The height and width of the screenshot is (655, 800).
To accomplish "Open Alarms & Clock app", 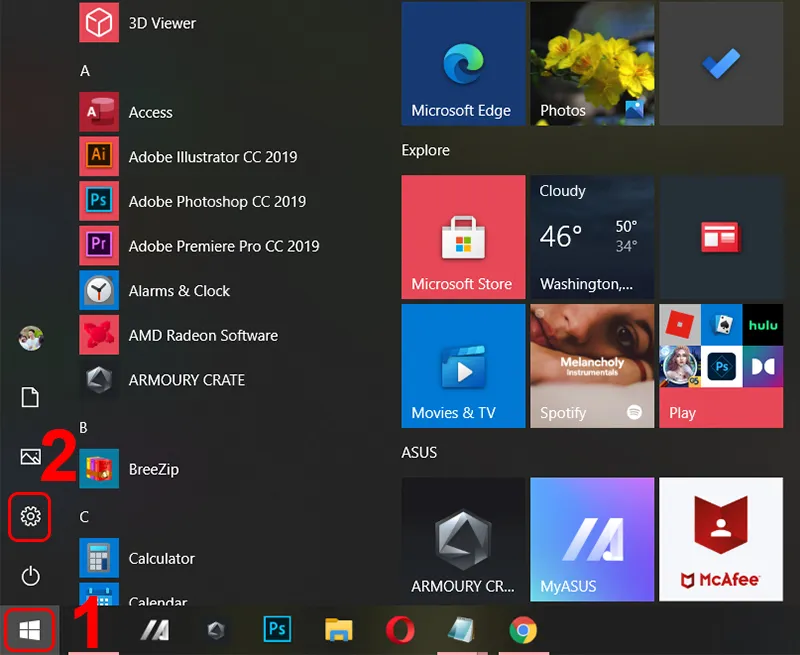I will [x=179, y=290].
